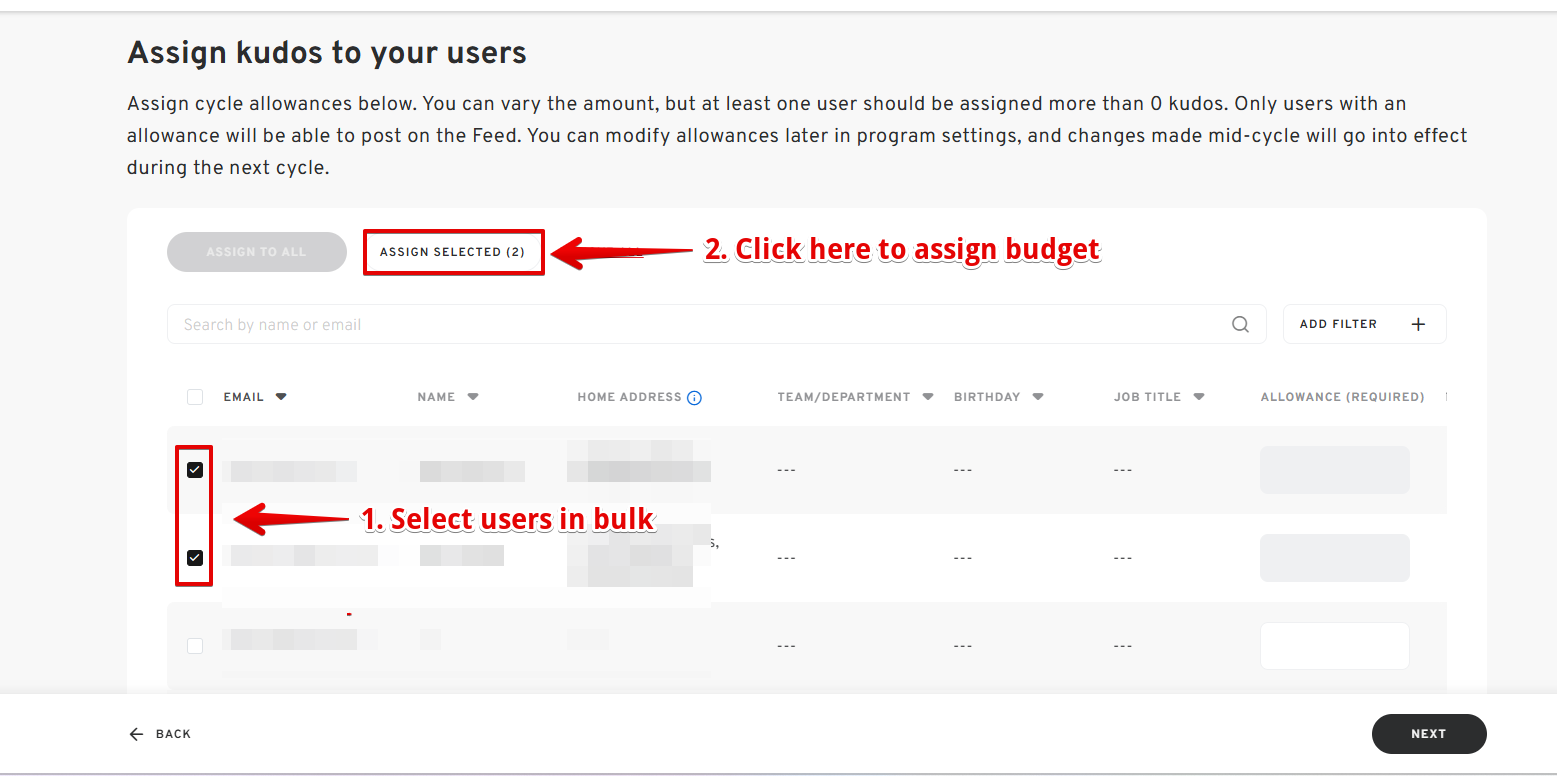Click the Home Address info icon
Image resolution: width=1557 pixels, height=776 pixels.
694,398
